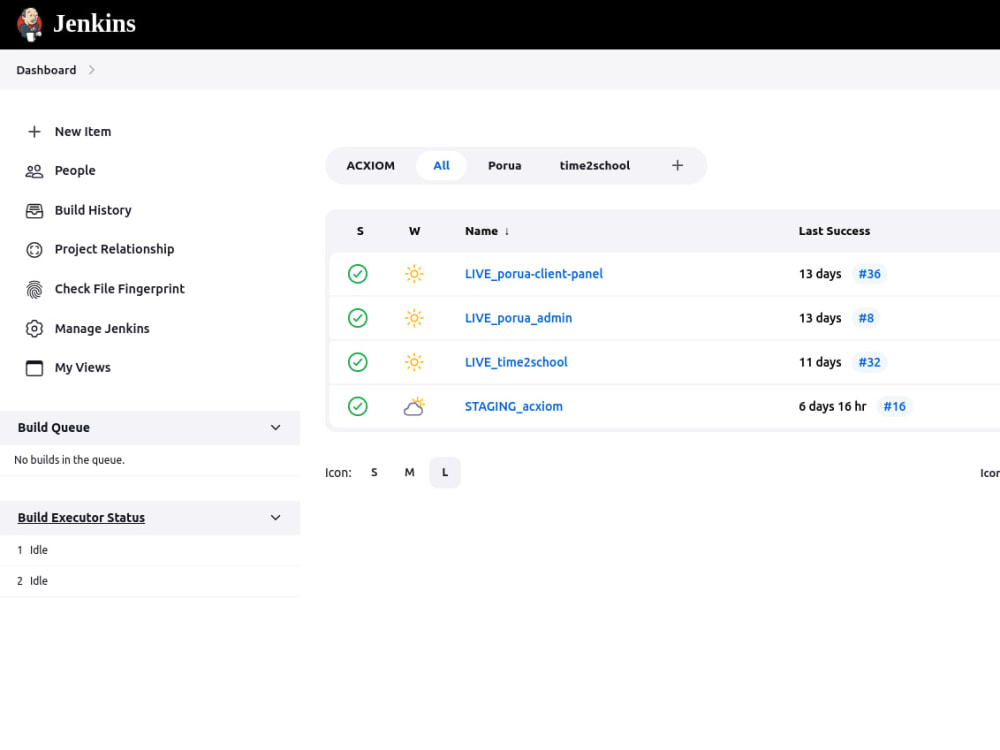Open the Porua view tab
The image size is (1000, 750).
(504, 166)
